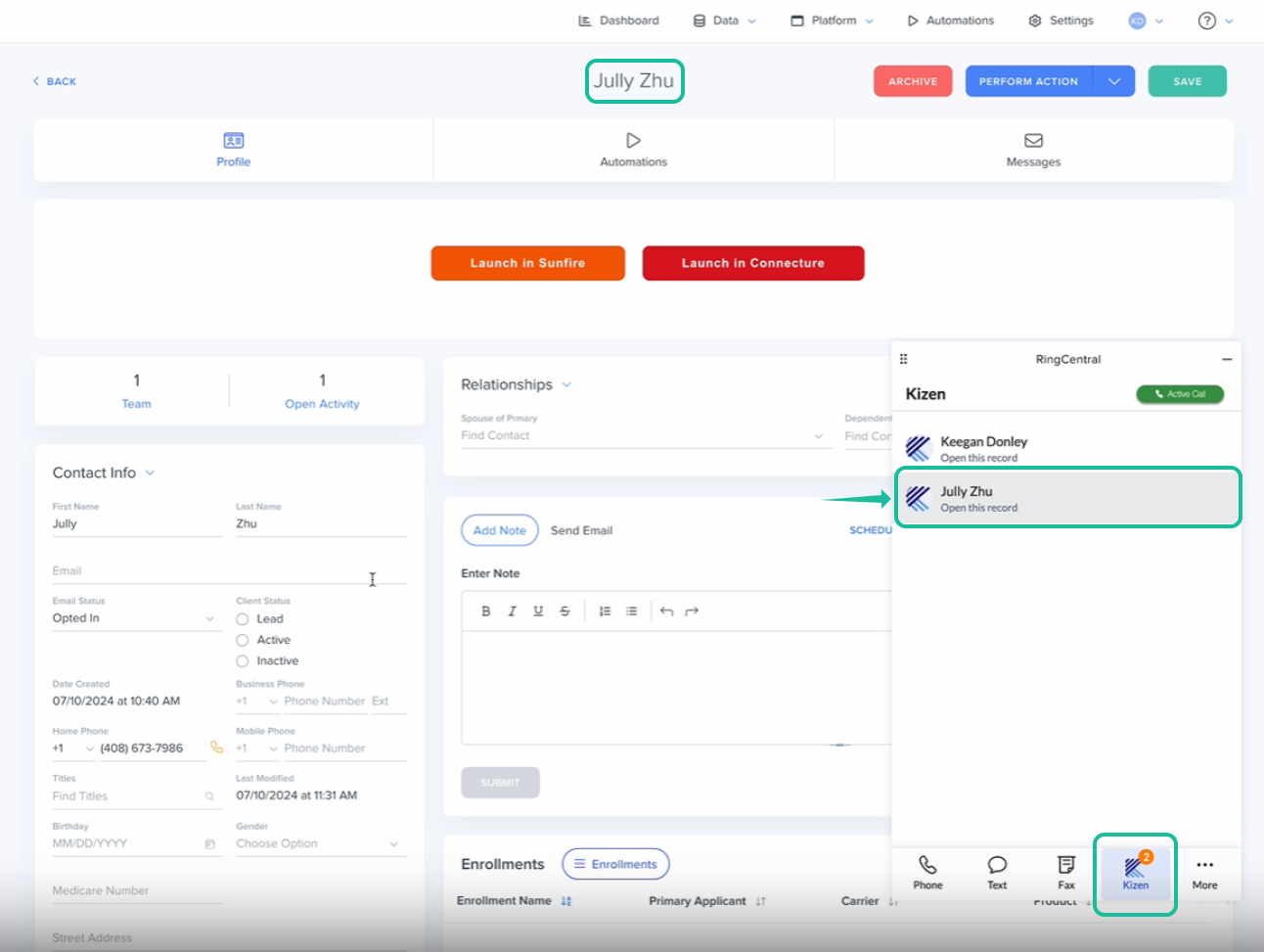
Task: Click the user avatar in the top bar
Action: pos(1137,21)
